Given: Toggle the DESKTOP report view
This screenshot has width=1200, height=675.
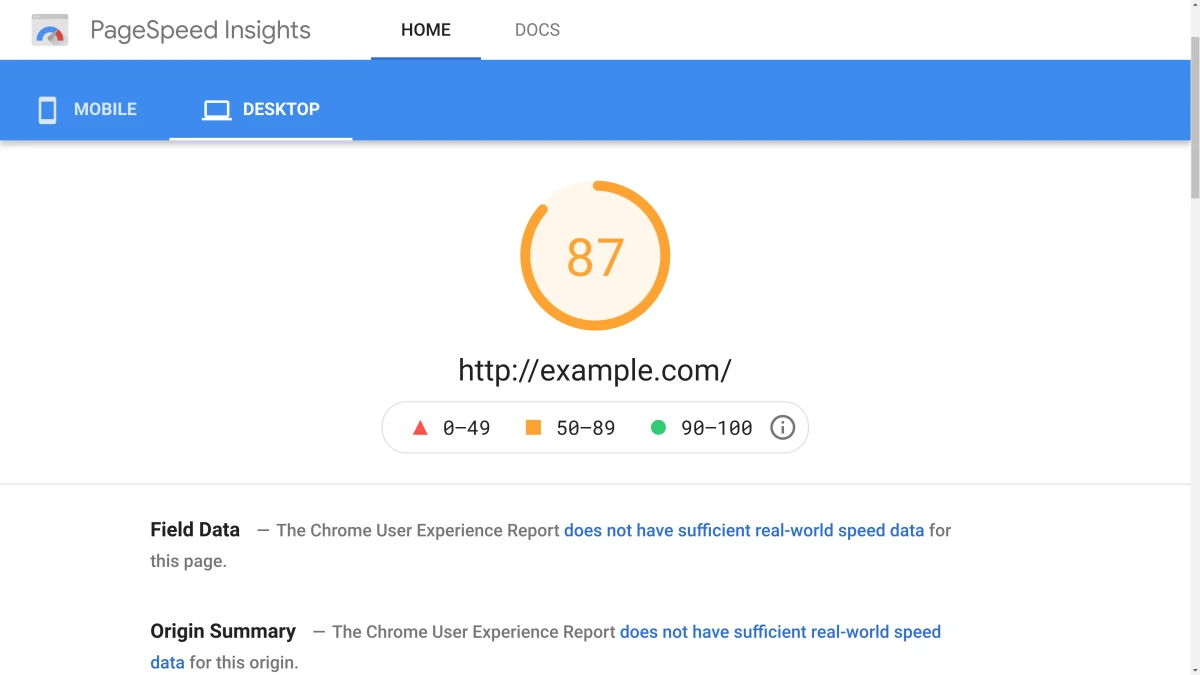Looking at the screenshot, I should [x=261, y=109].
